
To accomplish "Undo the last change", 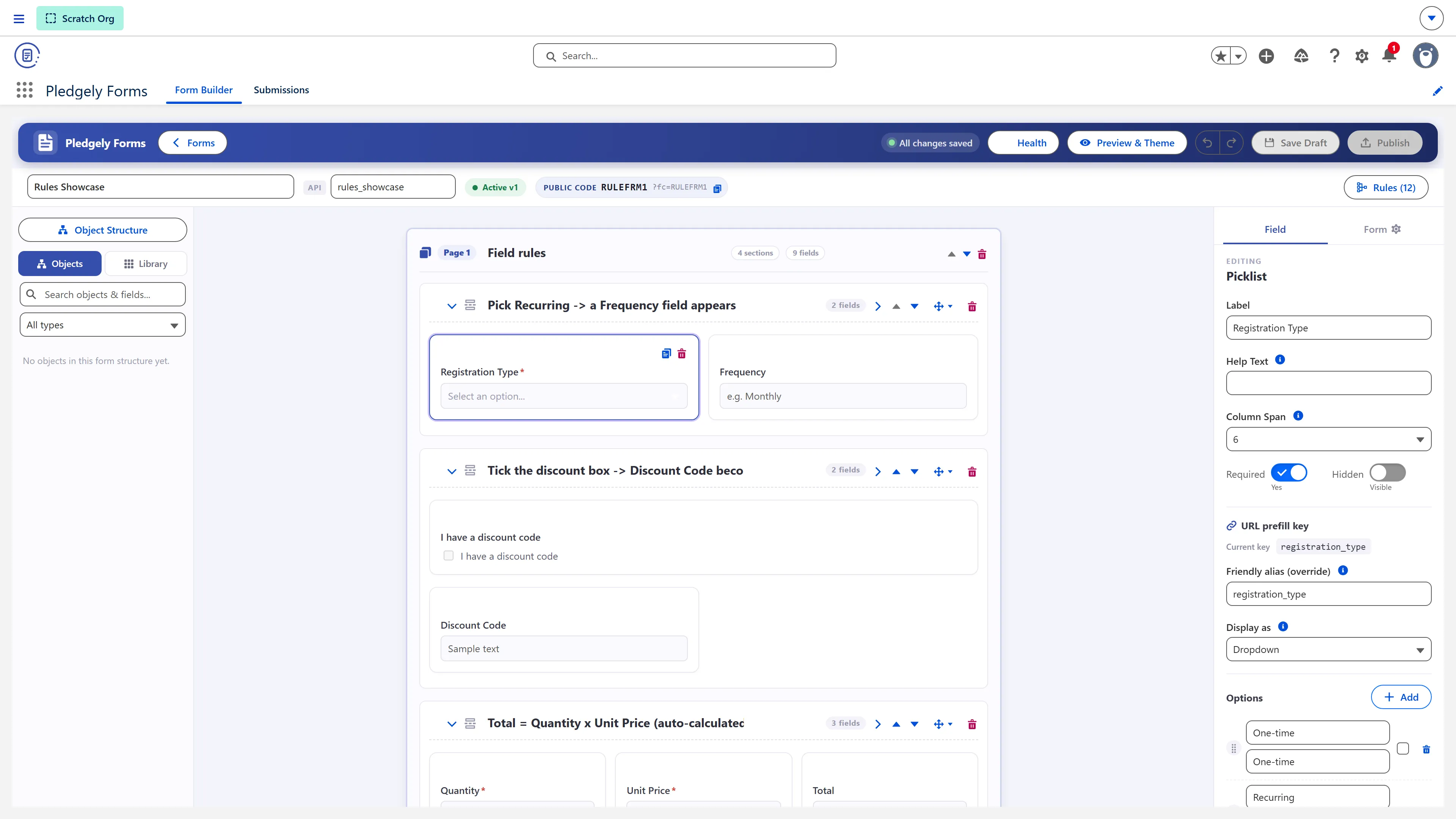I will tap(1207, 143).
